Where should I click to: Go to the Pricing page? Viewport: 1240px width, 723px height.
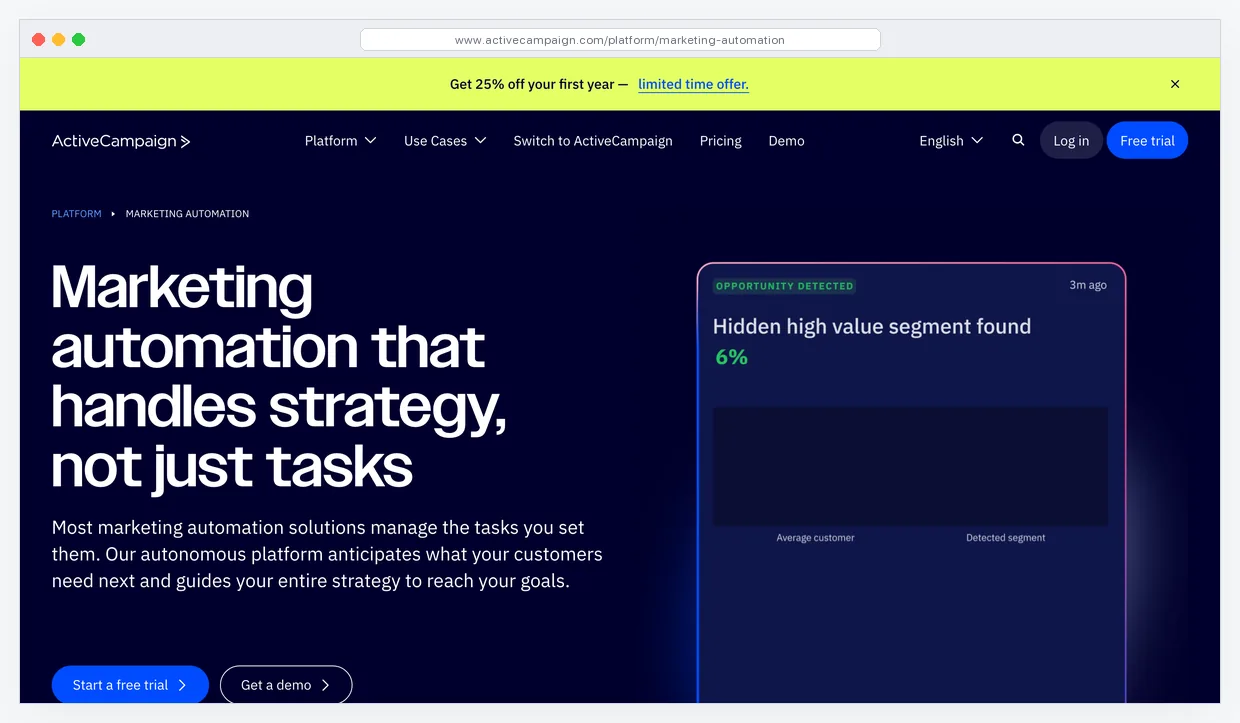click(x=721, y=141)
